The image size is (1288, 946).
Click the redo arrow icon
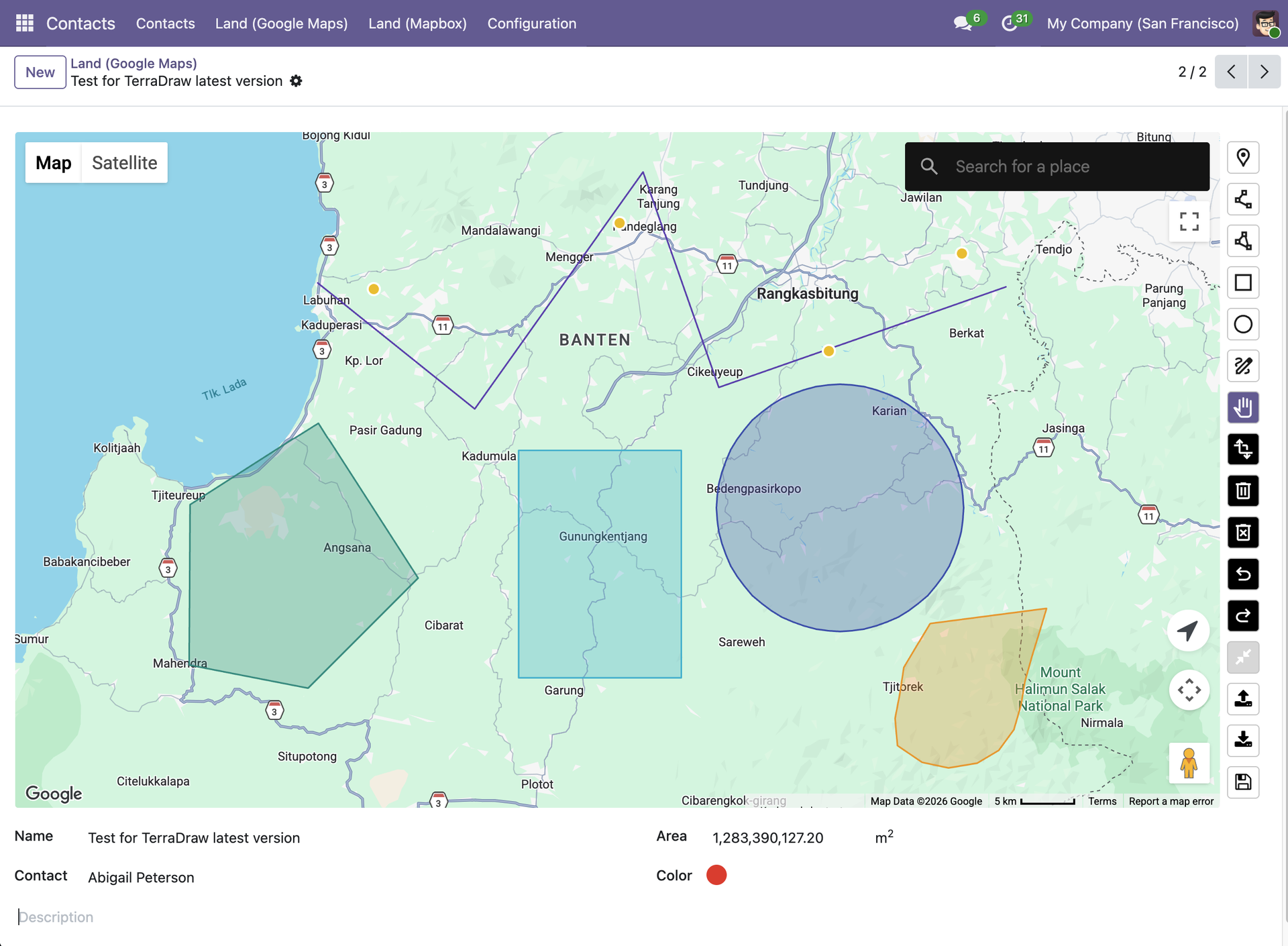tap(1243, 615)
